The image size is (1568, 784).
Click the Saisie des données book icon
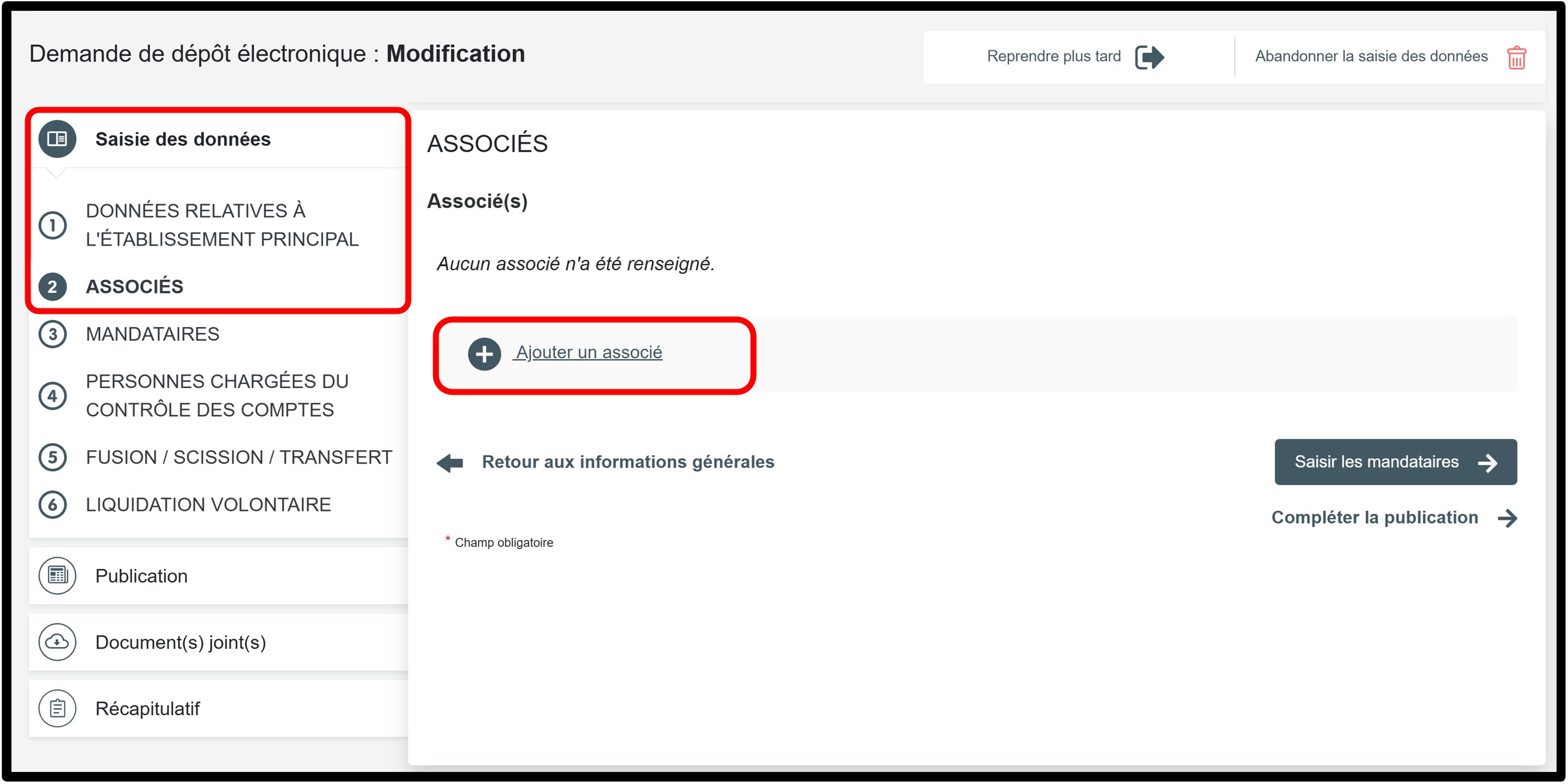[x=57, y=139]
